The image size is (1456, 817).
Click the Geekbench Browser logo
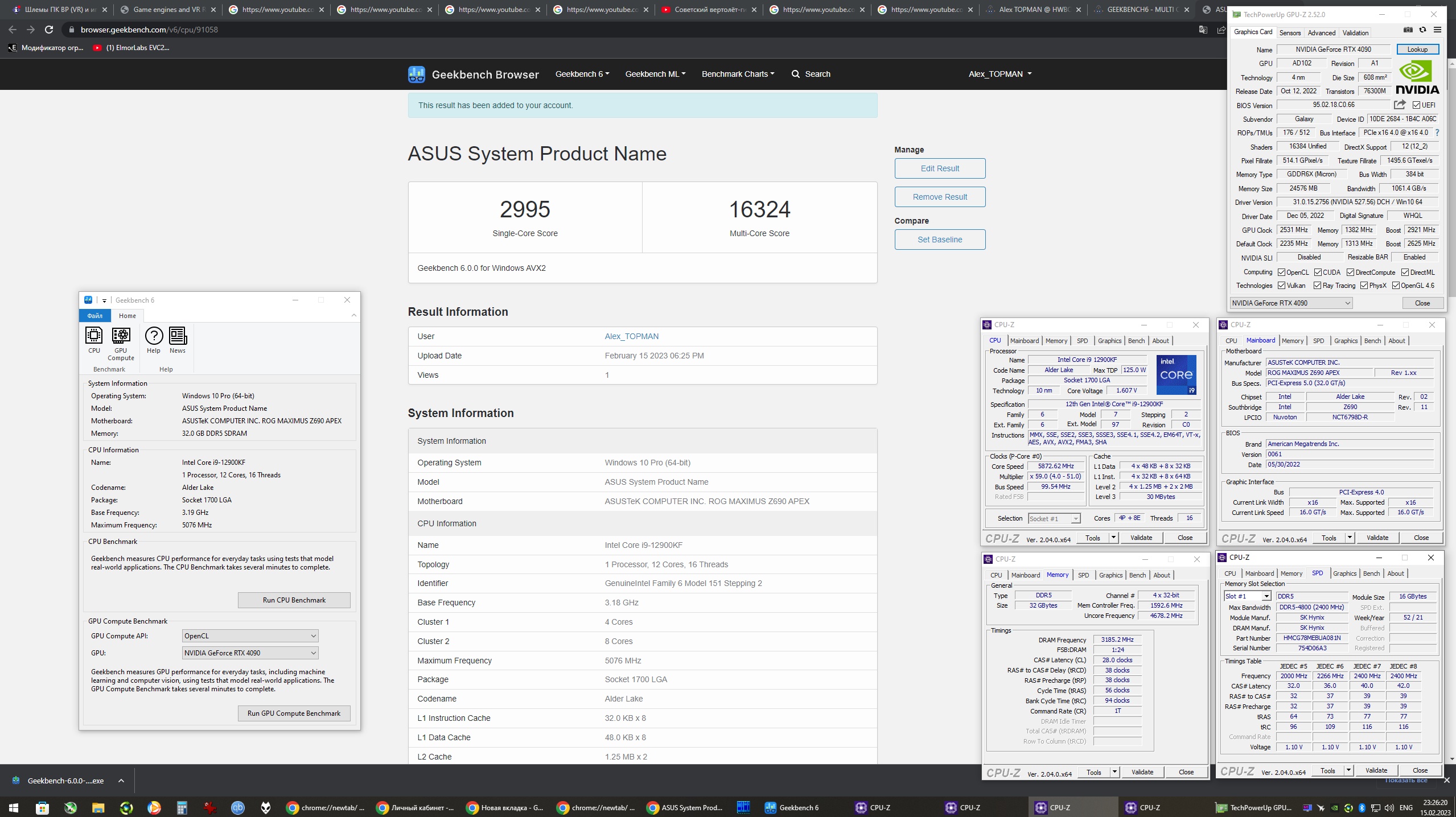(x=473, y=75)
